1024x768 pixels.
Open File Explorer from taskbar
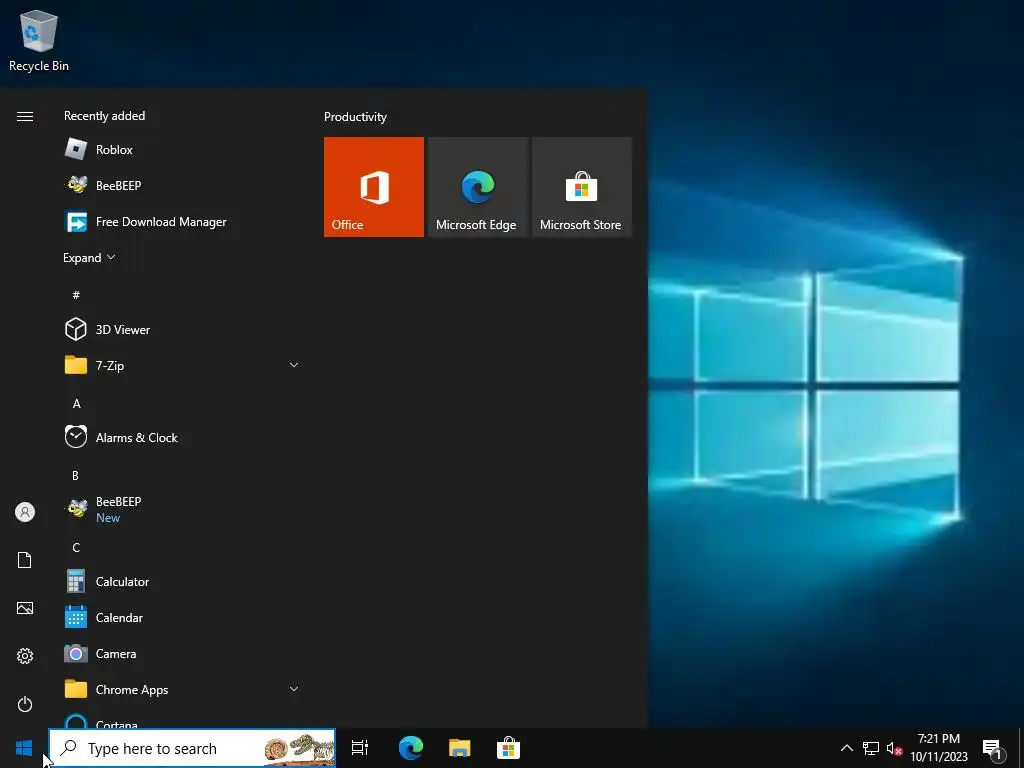point(460,748)
